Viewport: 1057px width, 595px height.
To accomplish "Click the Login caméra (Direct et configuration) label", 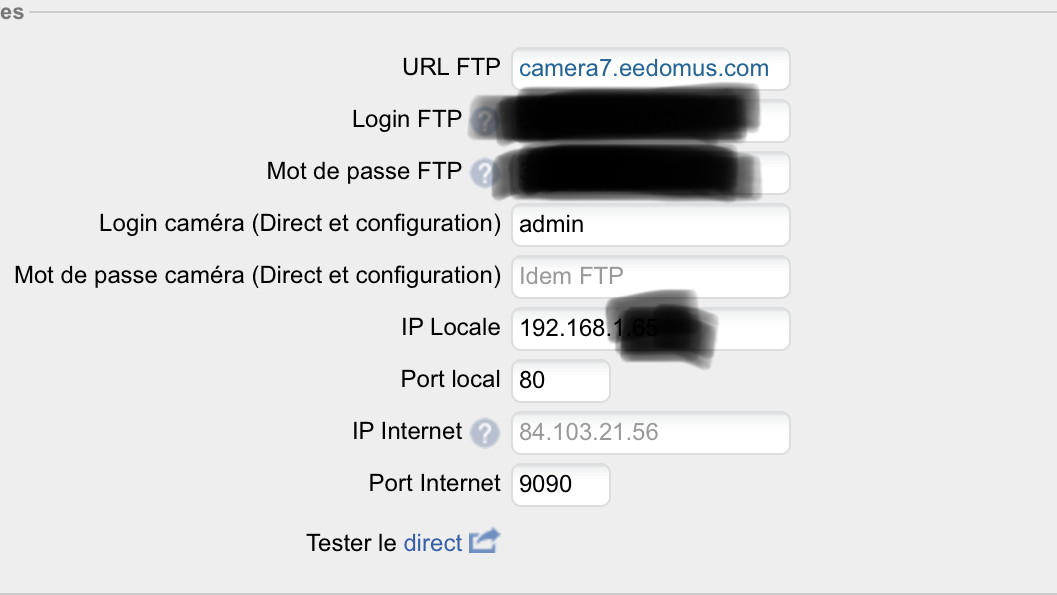I will tap(300, 224).
